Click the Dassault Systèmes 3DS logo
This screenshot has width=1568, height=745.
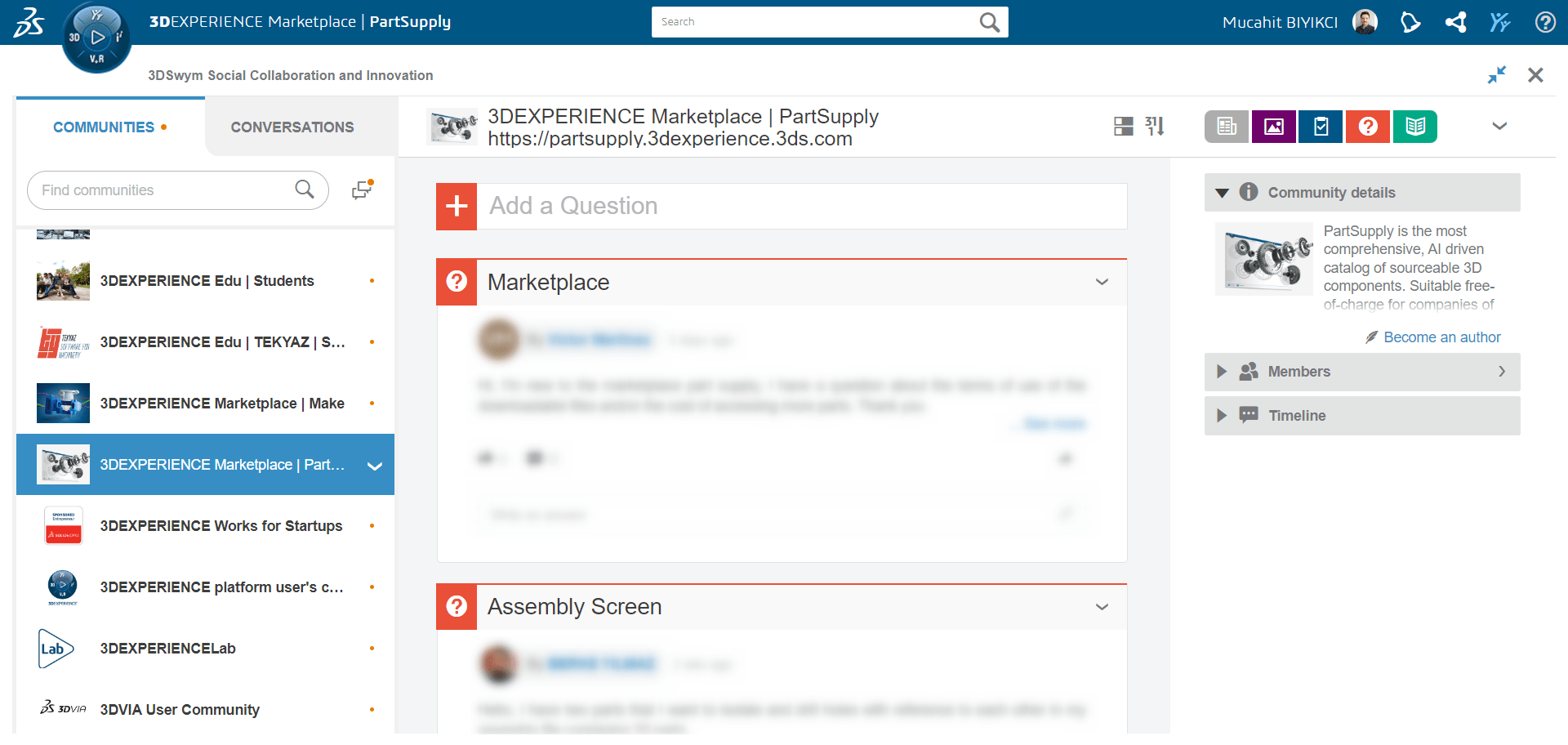click(29, 22)
